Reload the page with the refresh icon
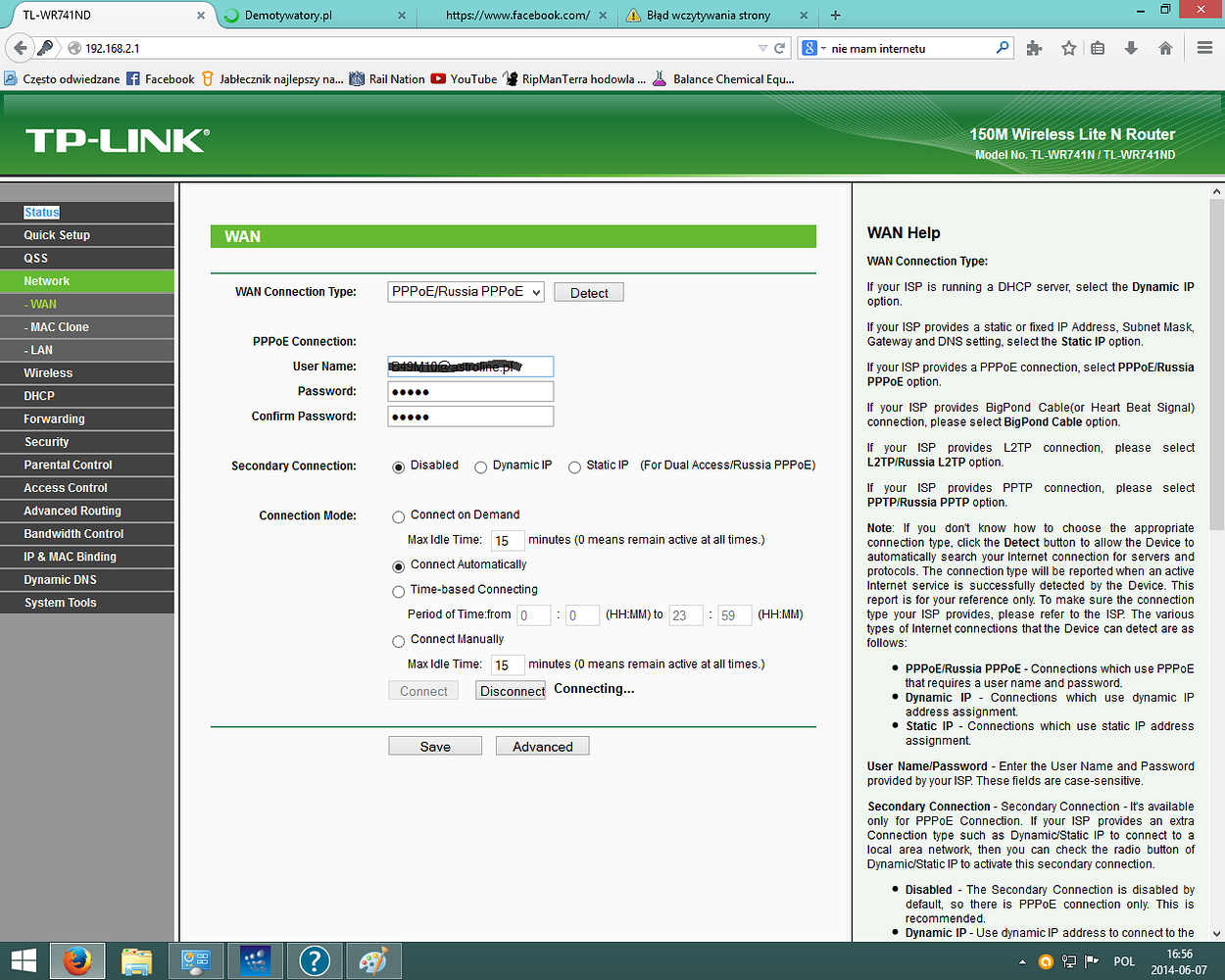Image resolution: width=1225 pixels, height=980 pixels. click(780, 48)
